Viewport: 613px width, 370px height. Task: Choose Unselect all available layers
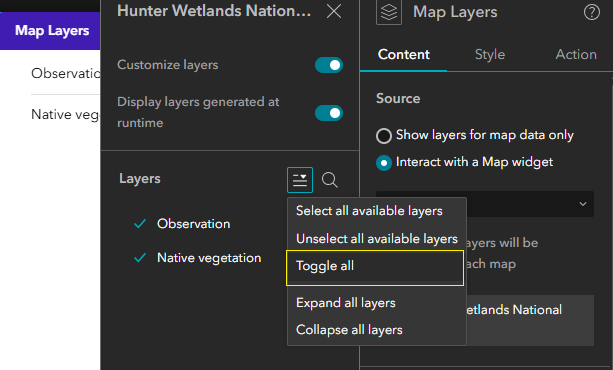click(x=376, y=239)
